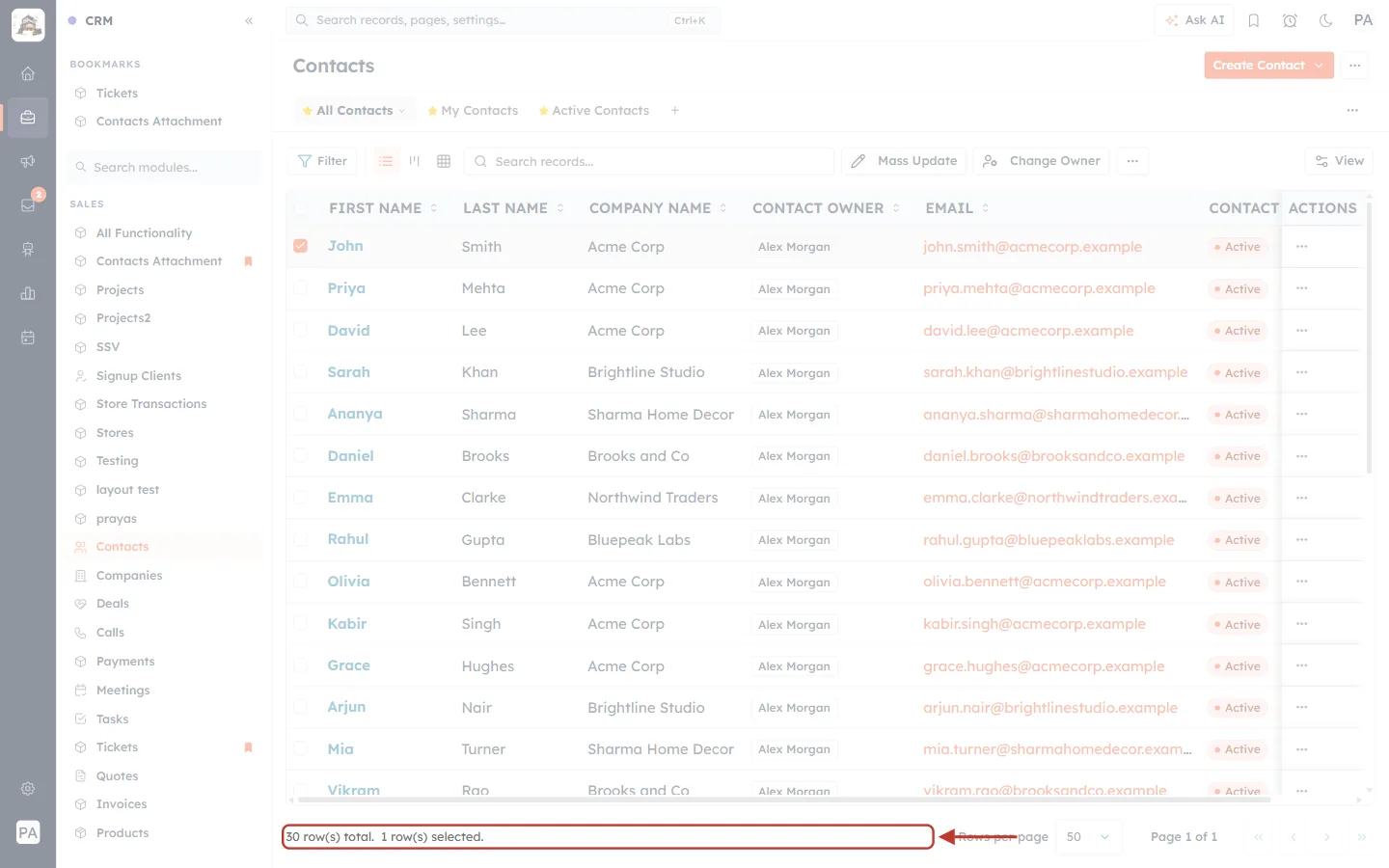Image resolution: width=1389 pixels, height=868 pixels.
Task: Check the Daniel Brooks row checkbox
Action: pyautogui.click(x=301, y=455)
